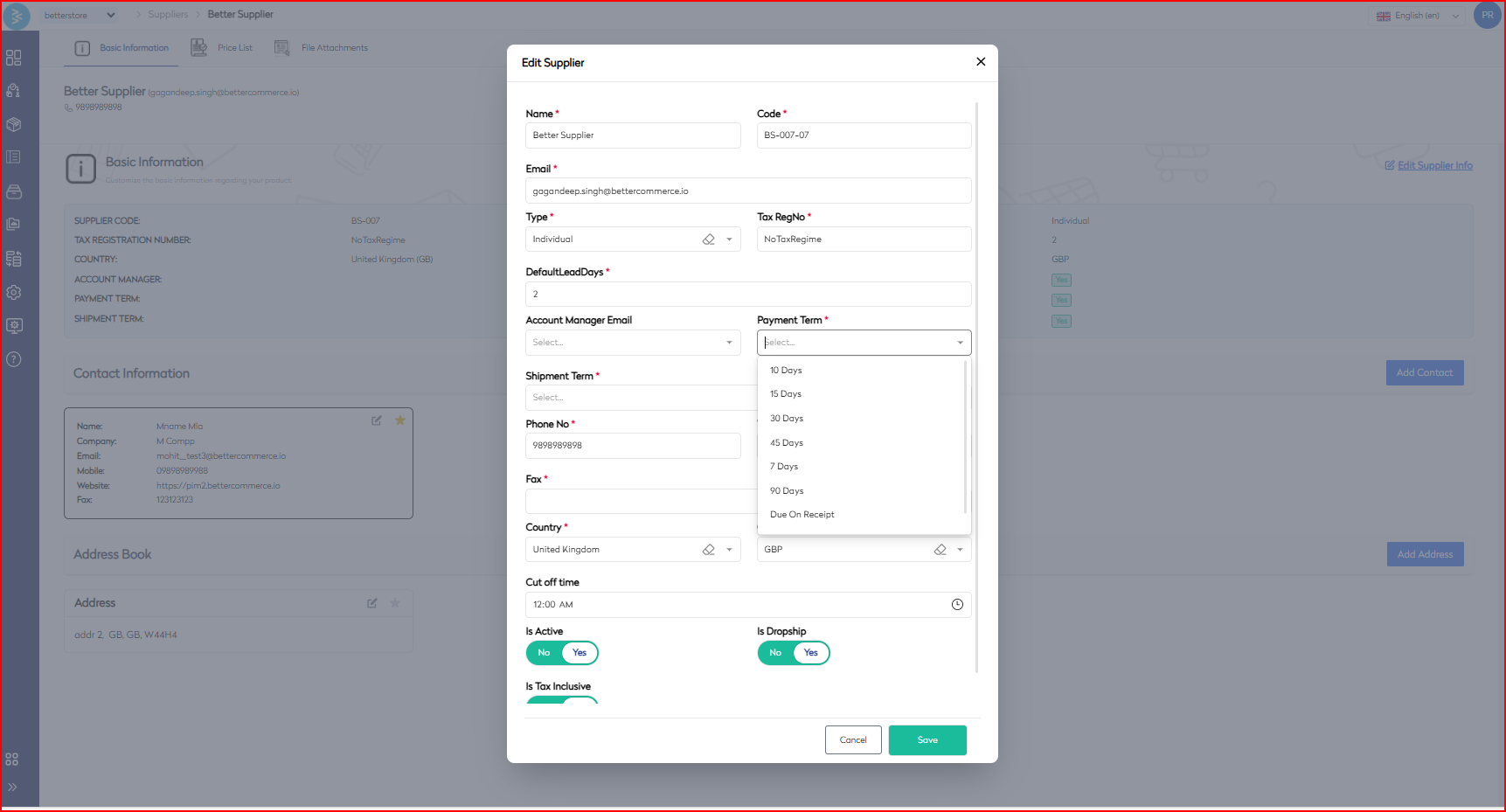This screenshot has height=812, width=1506.
Task: Expand sidebar with double chevron icon
Action: pos(12,787)
